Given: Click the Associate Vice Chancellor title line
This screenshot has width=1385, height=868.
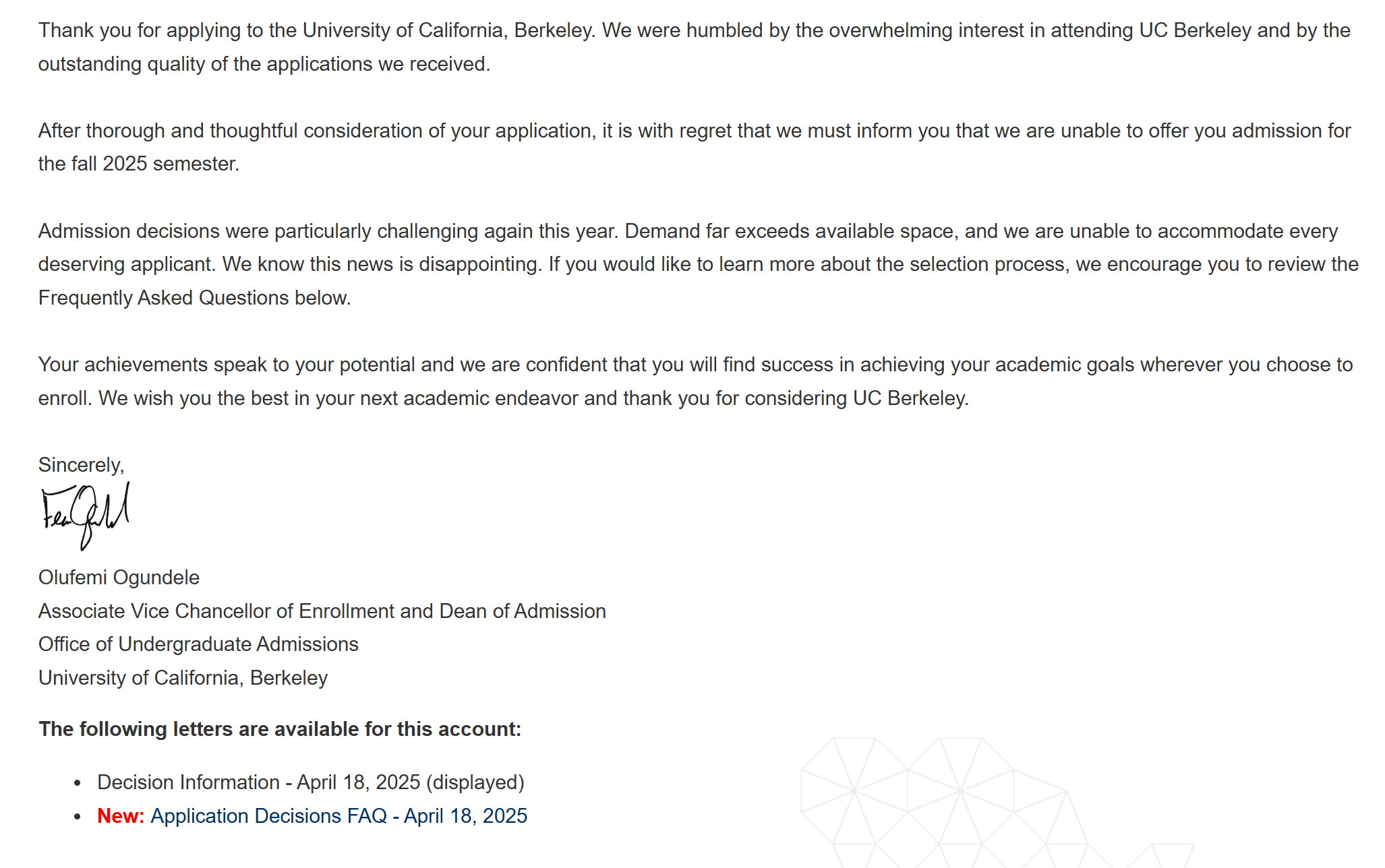Looking at the screenshot, I should [322, 611].
